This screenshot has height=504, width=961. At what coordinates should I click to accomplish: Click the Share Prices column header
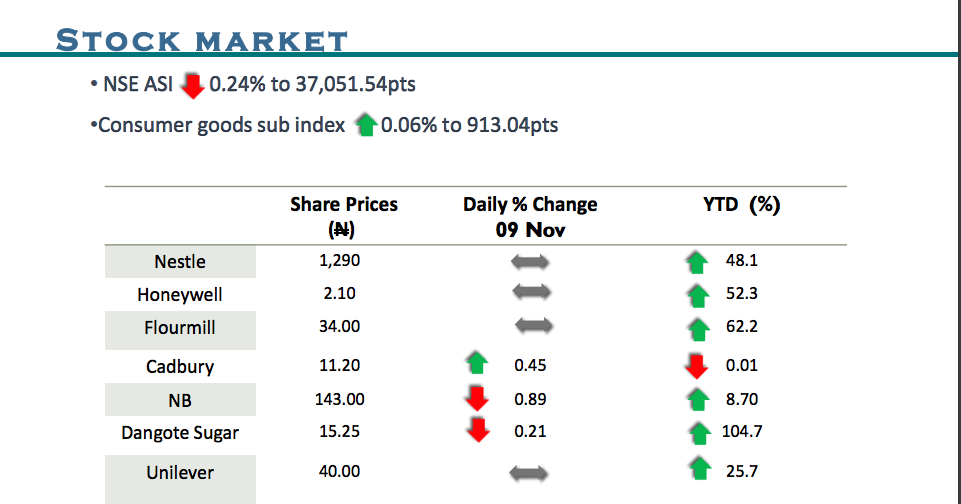pos(344,216)
